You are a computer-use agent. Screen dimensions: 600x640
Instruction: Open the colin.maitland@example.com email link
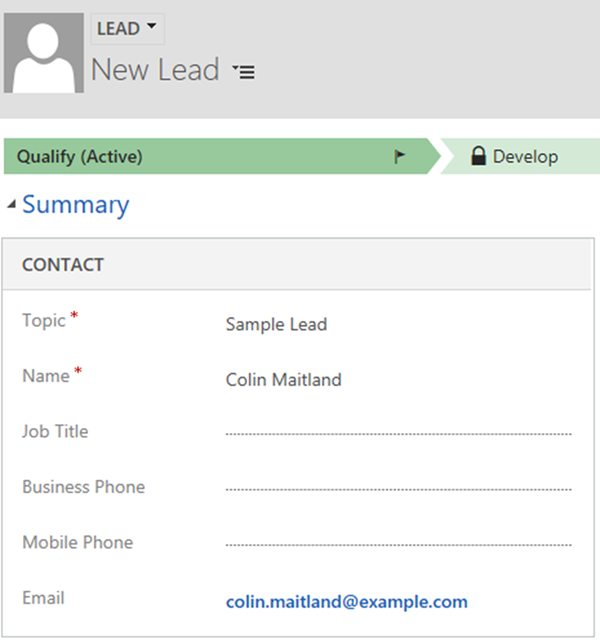tap(346, 601)
